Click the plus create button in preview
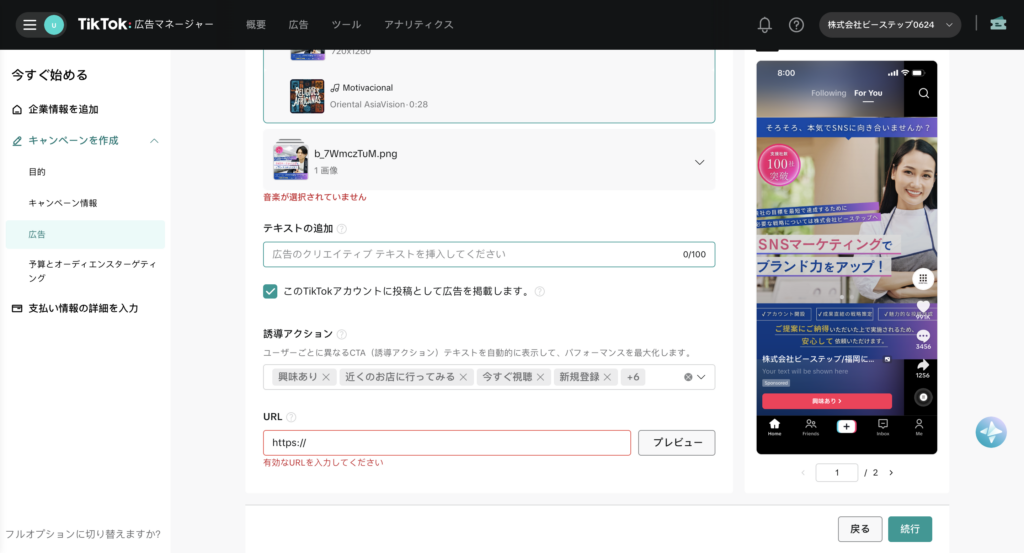Image resolution: width=1024 pixels, height=553 pixels. point(846,426)
